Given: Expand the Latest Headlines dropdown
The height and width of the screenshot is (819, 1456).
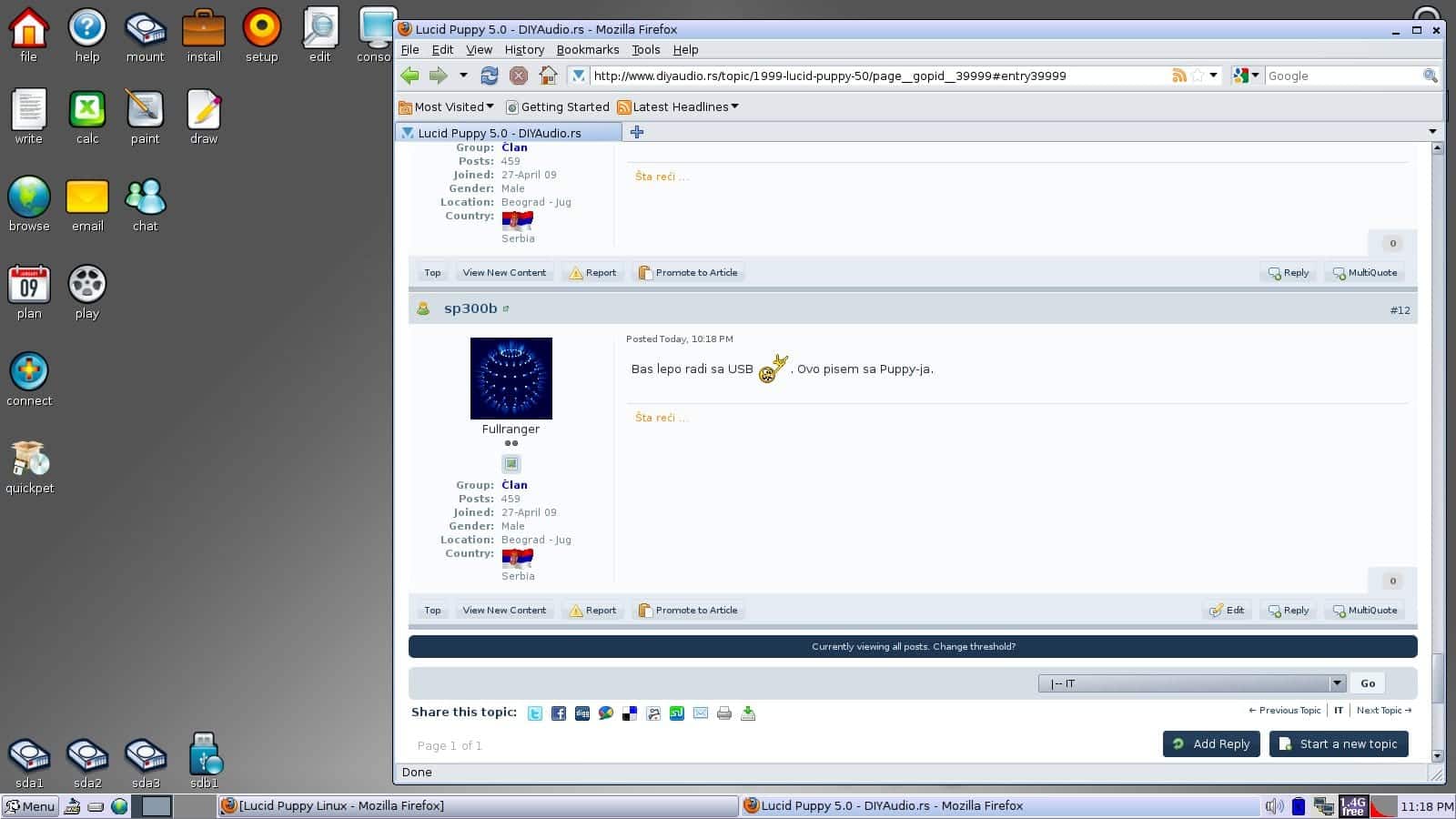Looking at the screenshot, I should click(678, 106).
